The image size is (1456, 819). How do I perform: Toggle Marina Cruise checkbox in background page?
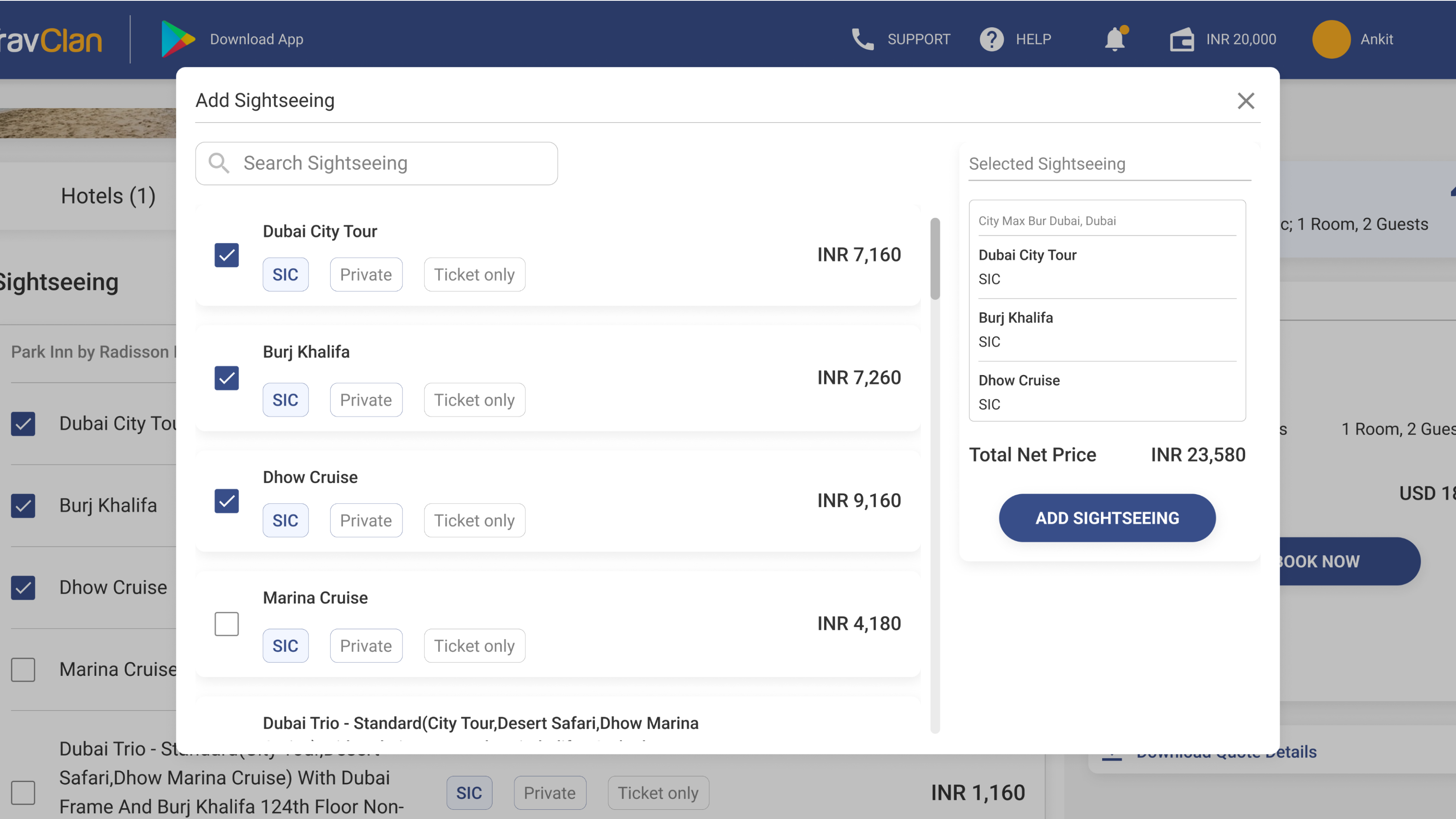23,670
